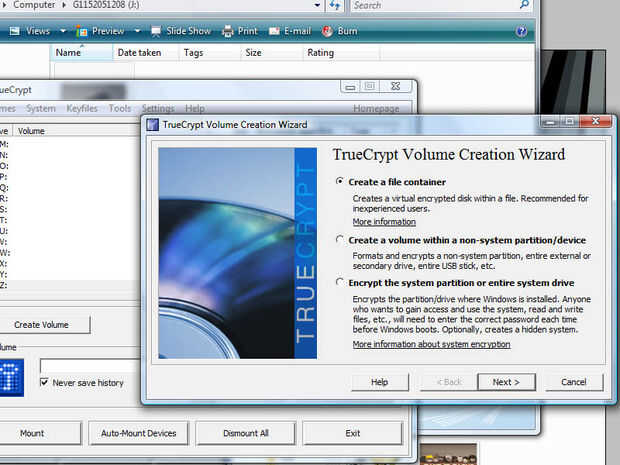This screenshot has width=620, height=465.
Task: Start Slide Show from Explorer toolbar
Action: (x=181, y=31)
